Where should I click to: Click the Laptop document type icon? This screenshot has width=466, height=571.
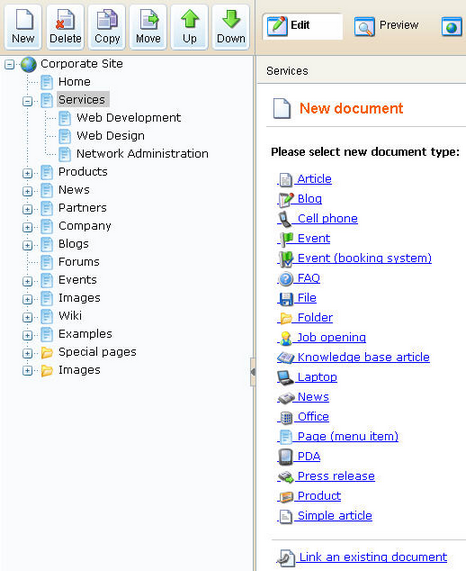[x=285, y=378]
